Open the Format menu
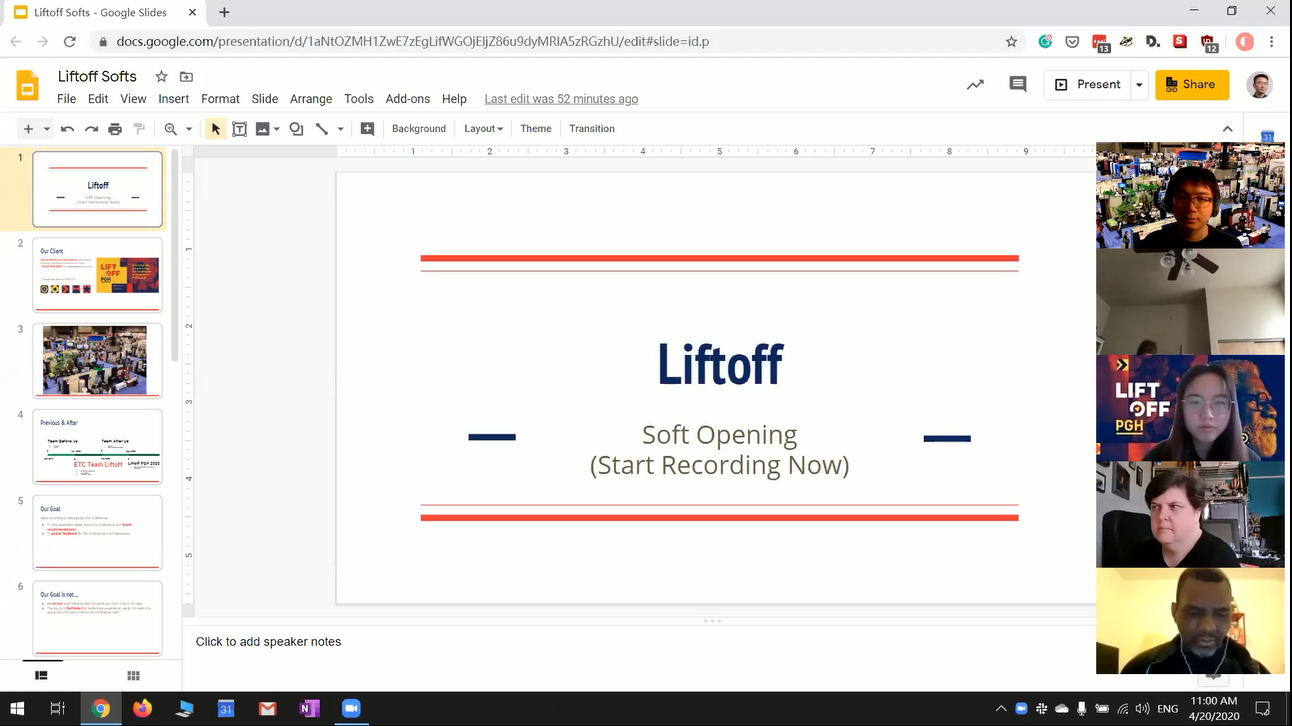Image resolution: width=1292 pixels, height=726 pixels. click(220, 99)
